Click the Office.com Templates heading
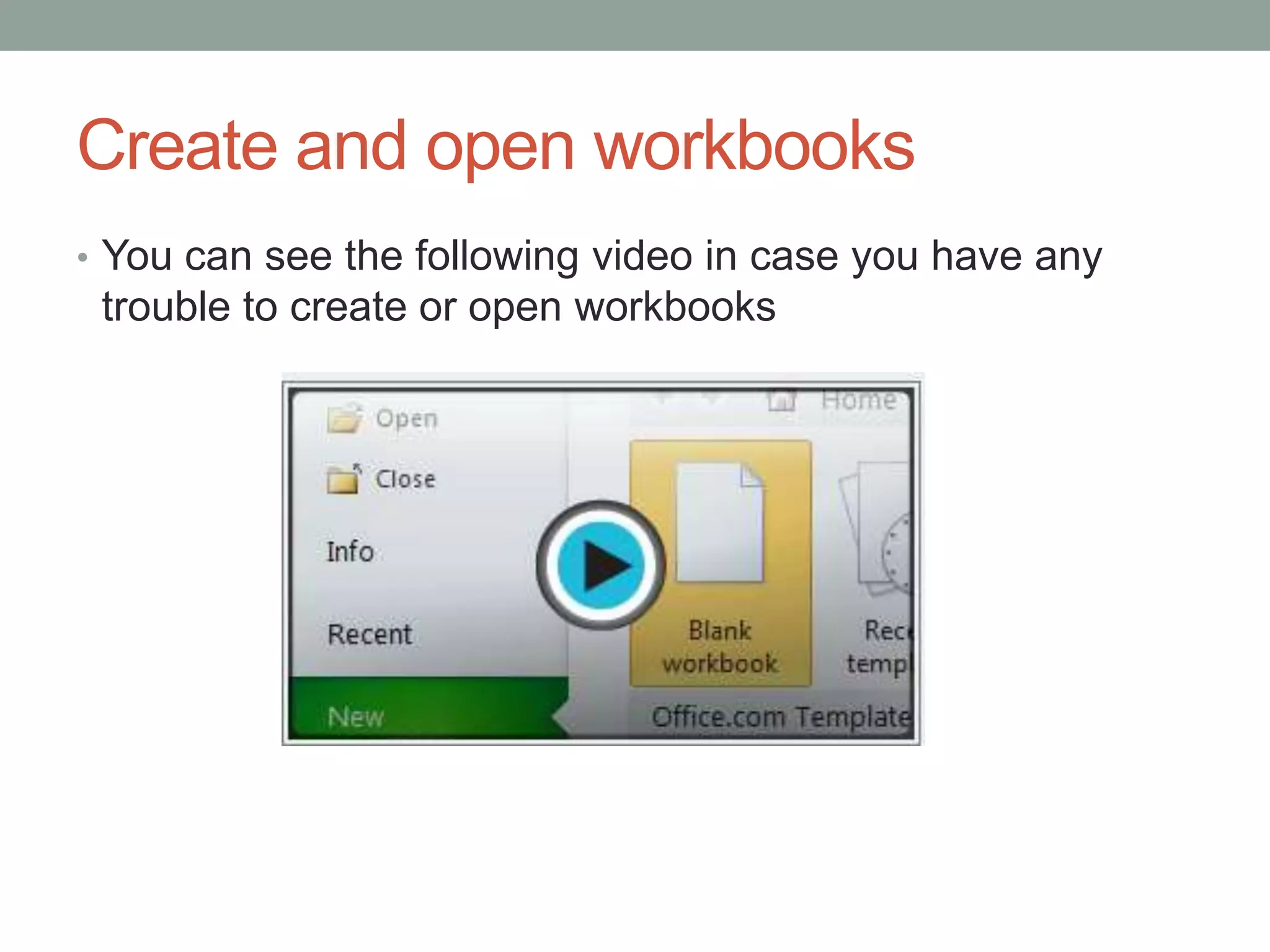The width and height of the screenshot is (1270, 952). pos(780,717)
